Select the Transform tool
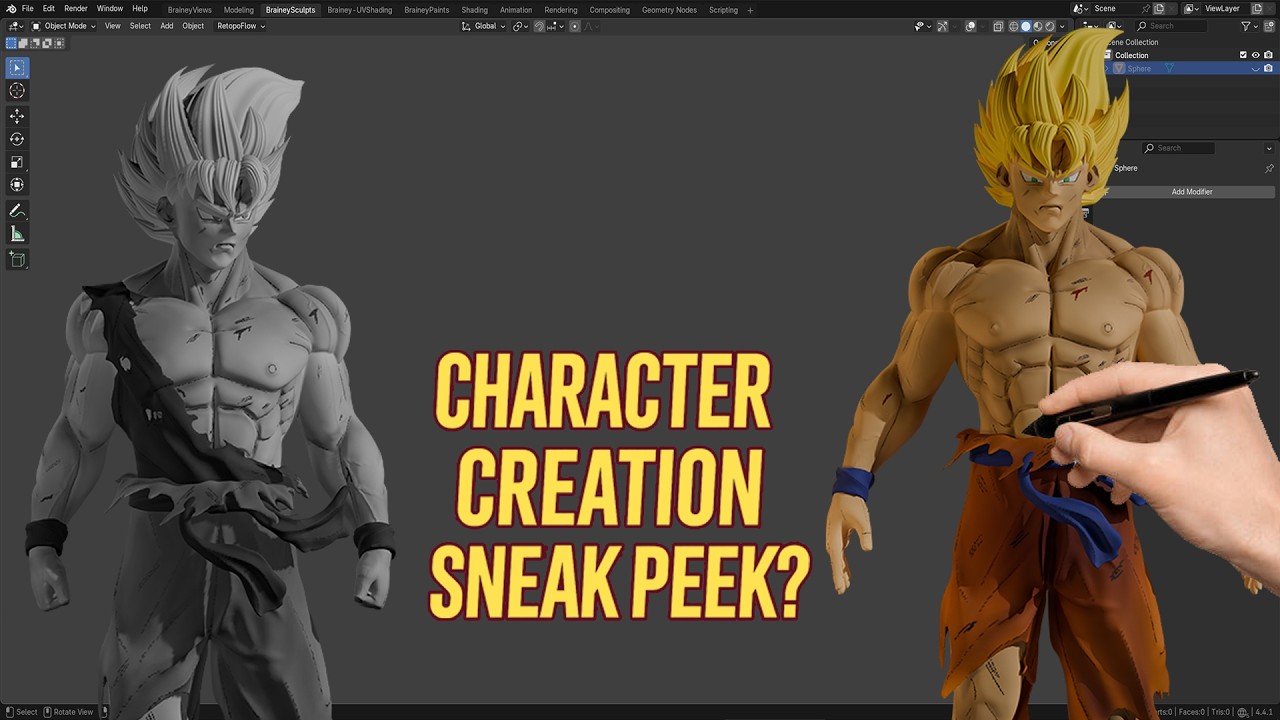This screenshot has height=720, width=1280. pos(17,185)
